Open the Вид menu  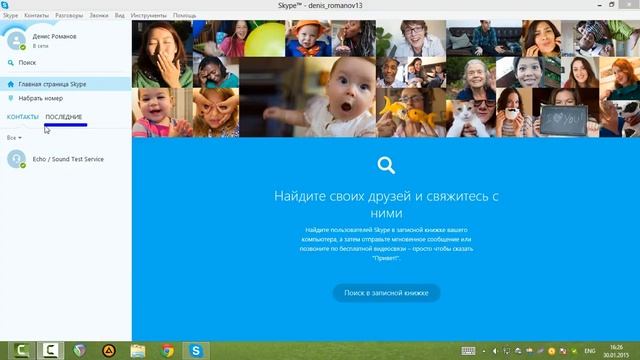(119, 16)
